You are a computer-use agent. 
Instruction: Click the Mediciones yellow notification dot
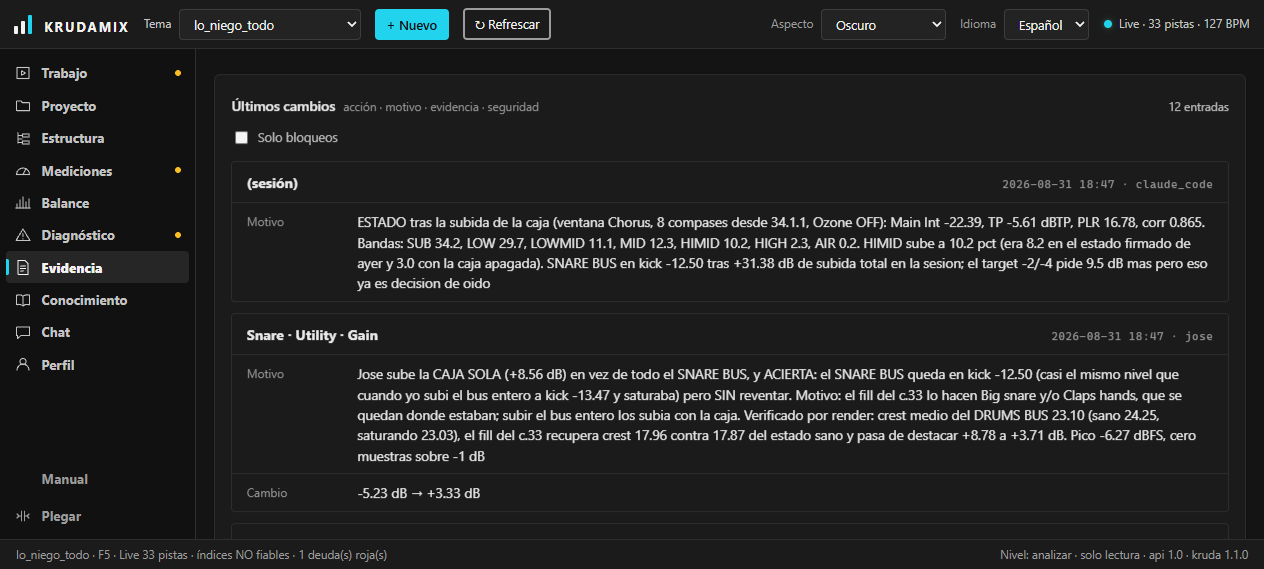coord(178,171)
